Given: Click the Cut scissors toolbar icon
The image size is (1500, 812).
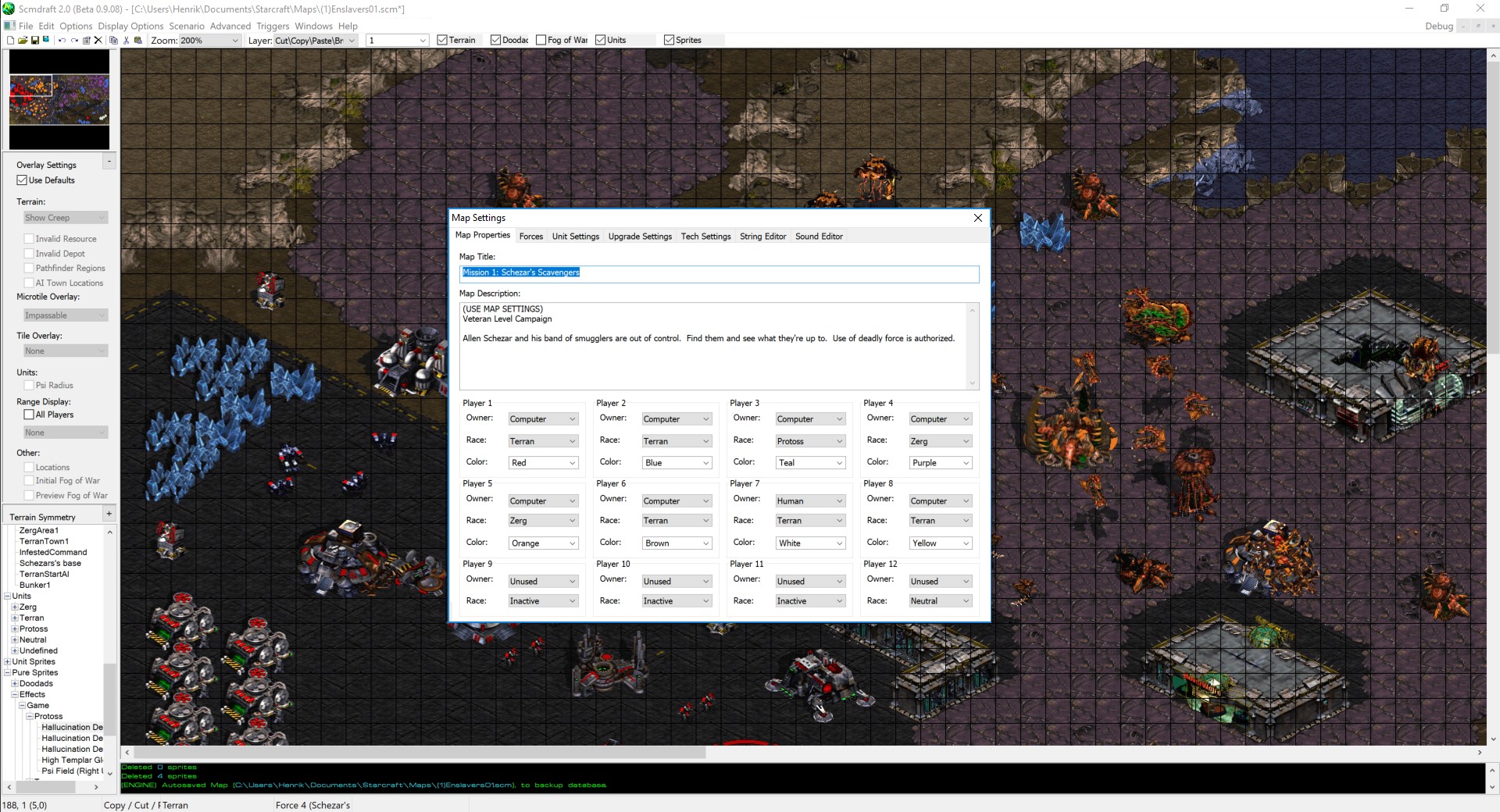Looking at the screenshot, I should [x=126, y=41].
